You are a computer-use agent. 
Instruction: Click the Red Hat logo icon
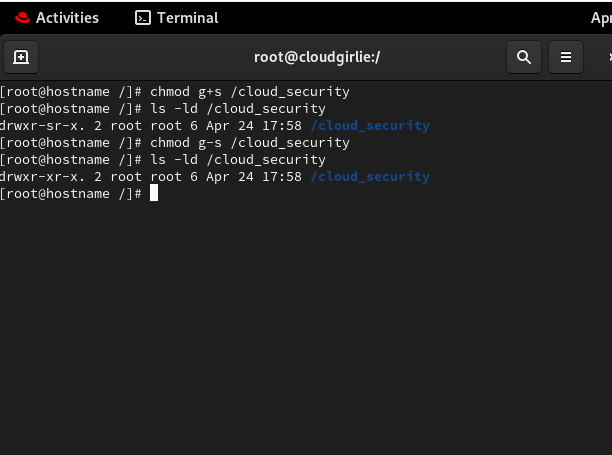pos(22,18)
